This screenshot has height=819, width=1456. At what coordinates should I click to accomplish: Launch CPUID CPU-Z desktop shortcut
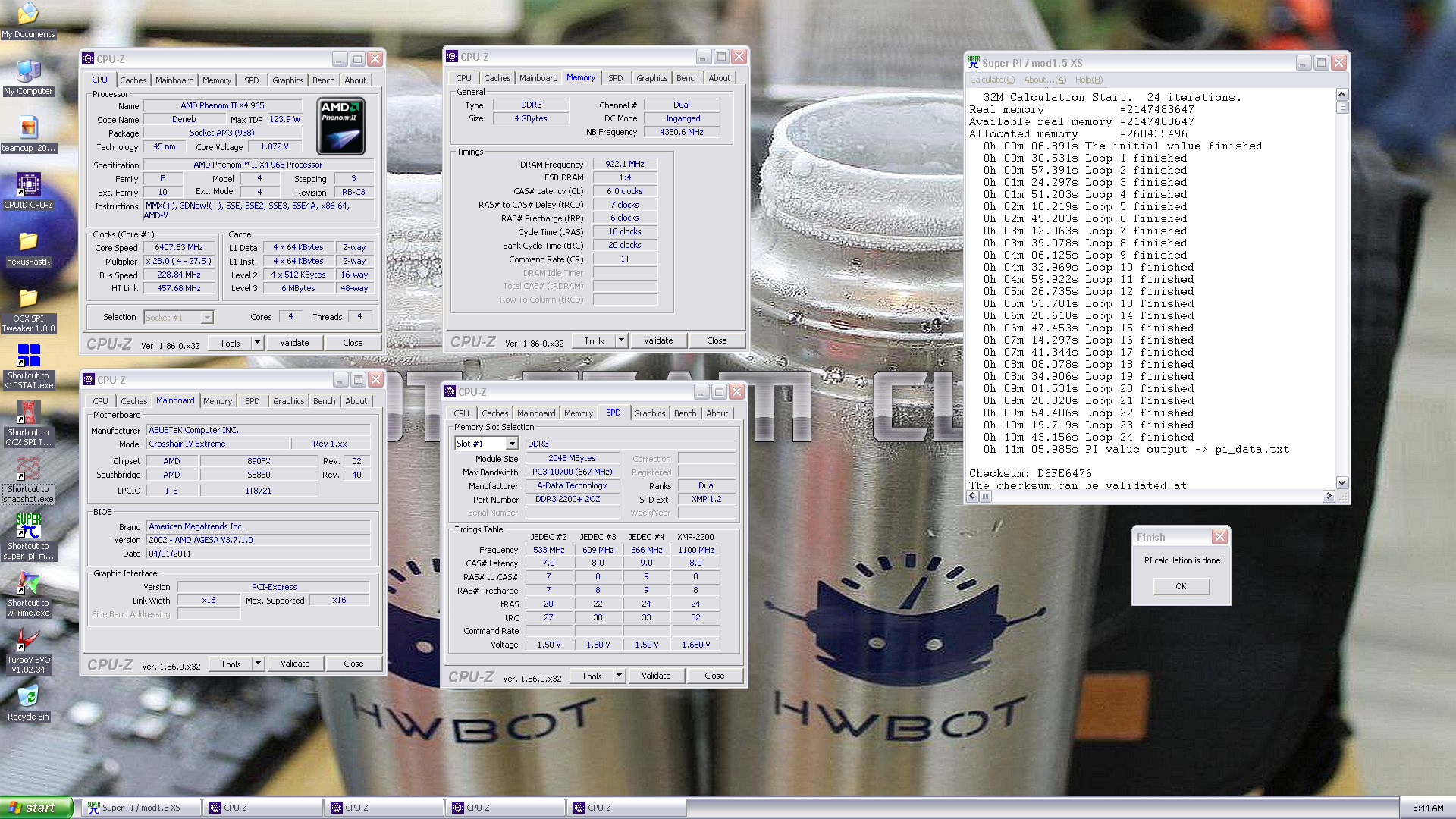[28, 191]
